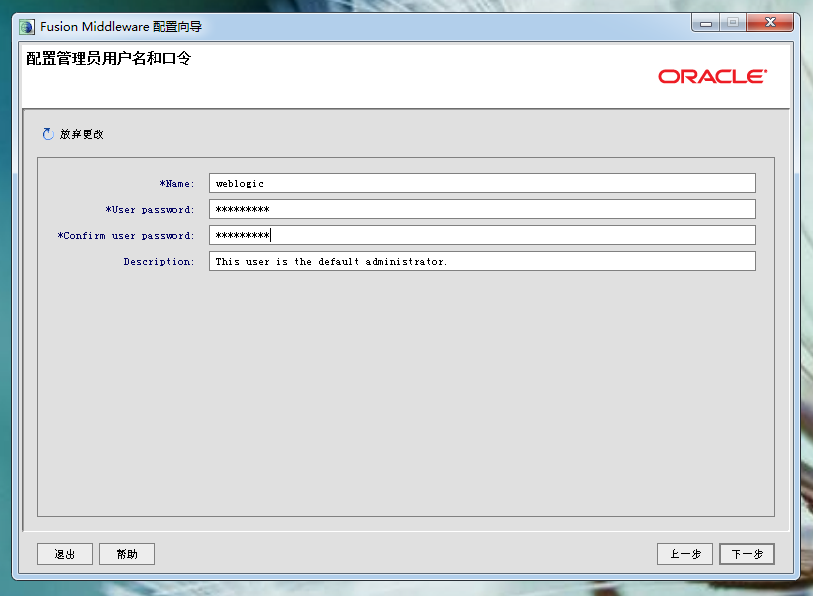Focus the Confirm user password field
The height and width of the screenshot is (596, 813).
coord(482,235)
